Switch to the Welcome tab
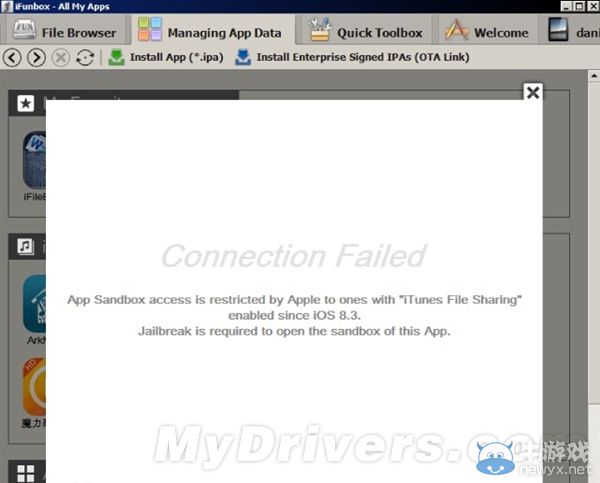 click(x=486, y=31)
